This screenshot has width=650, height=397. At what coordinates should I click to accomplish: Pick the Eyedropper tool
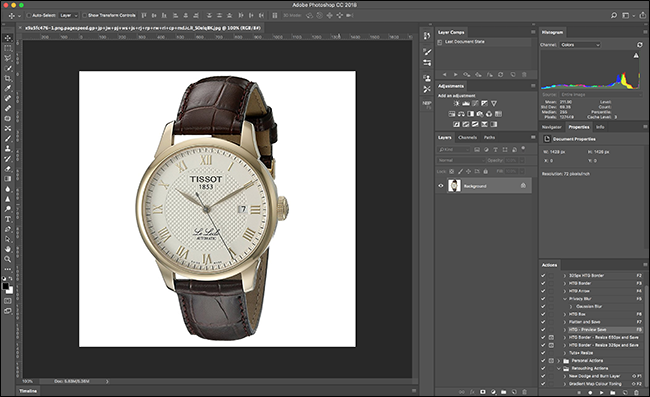[x=8, y=88]
